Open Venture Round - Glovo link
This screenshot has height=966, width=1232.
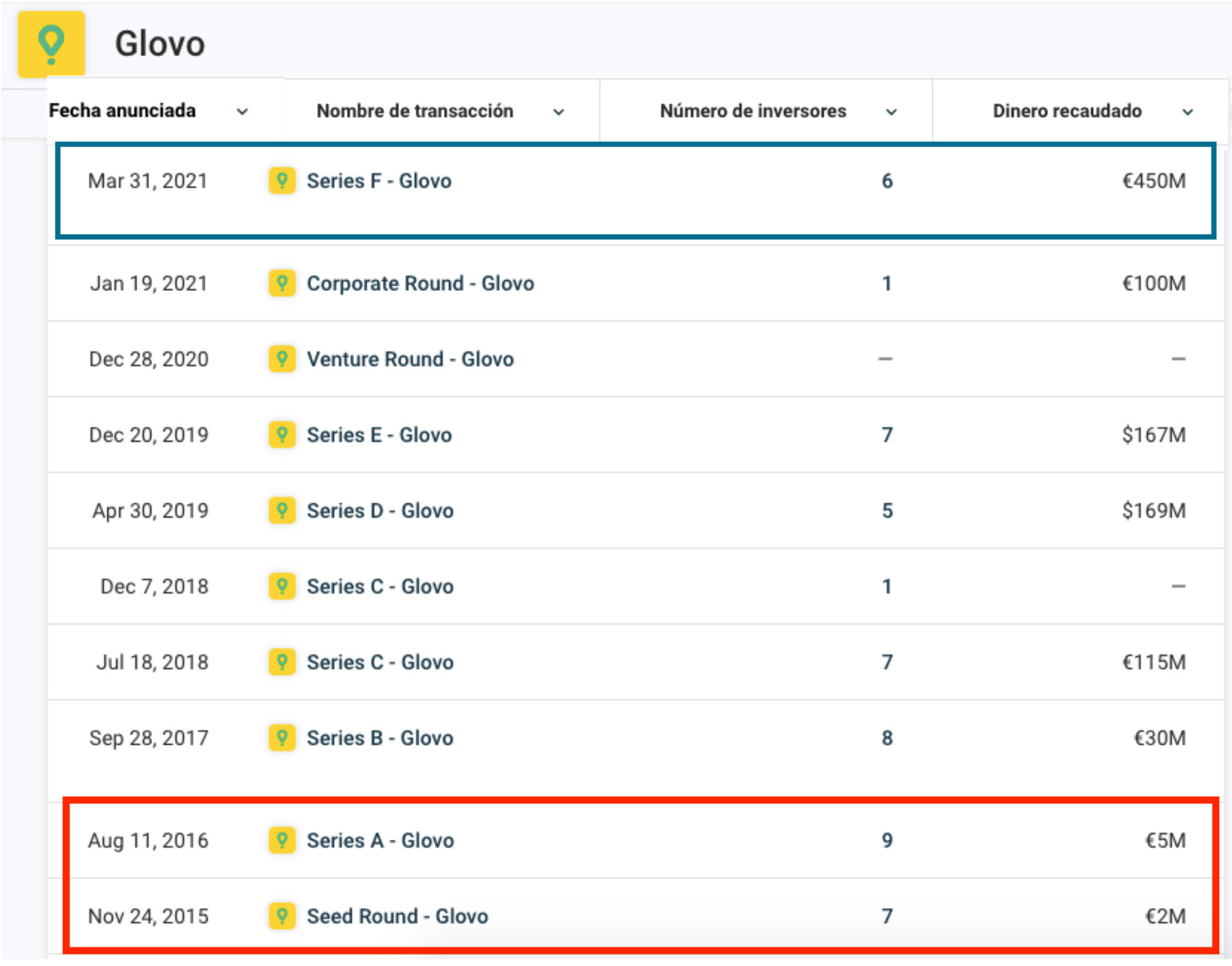click(410, 358)
